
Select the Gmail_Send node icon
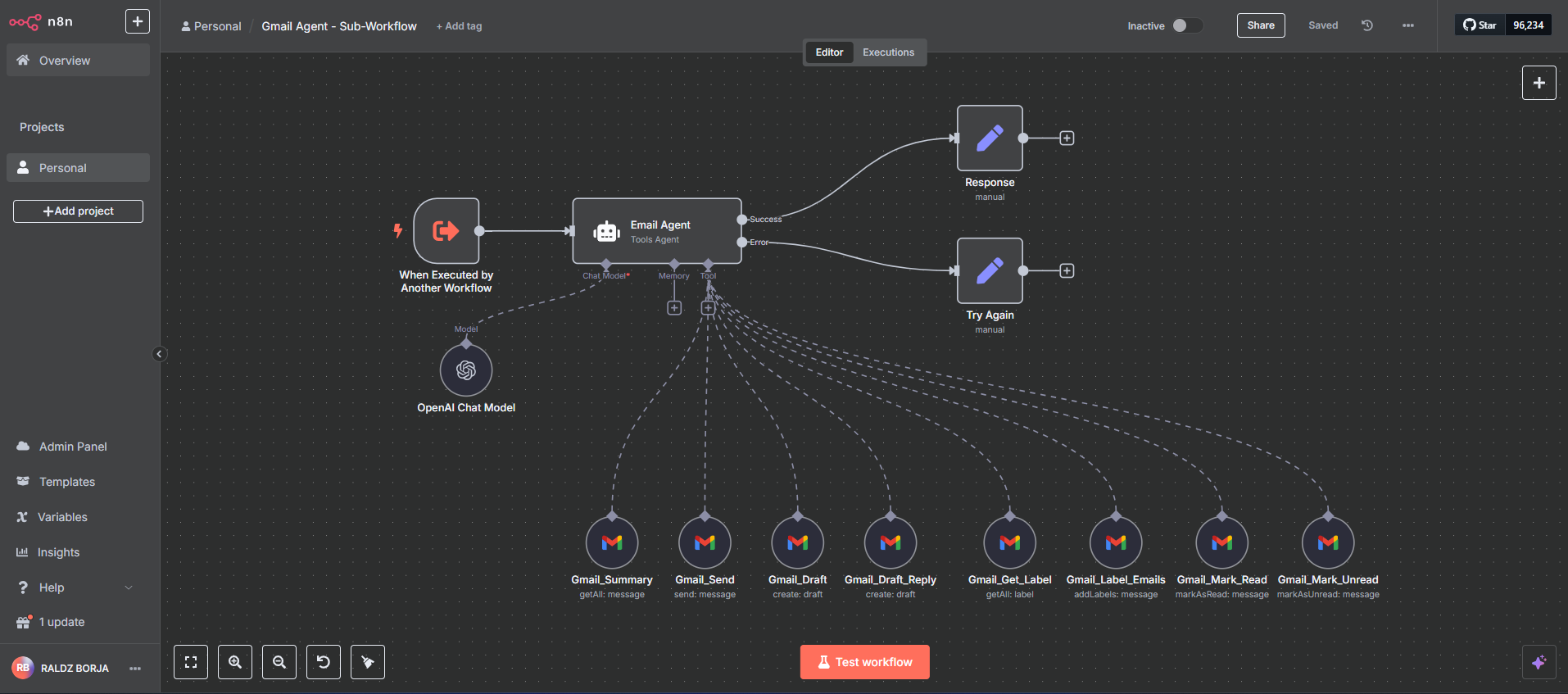click(705, 542)
